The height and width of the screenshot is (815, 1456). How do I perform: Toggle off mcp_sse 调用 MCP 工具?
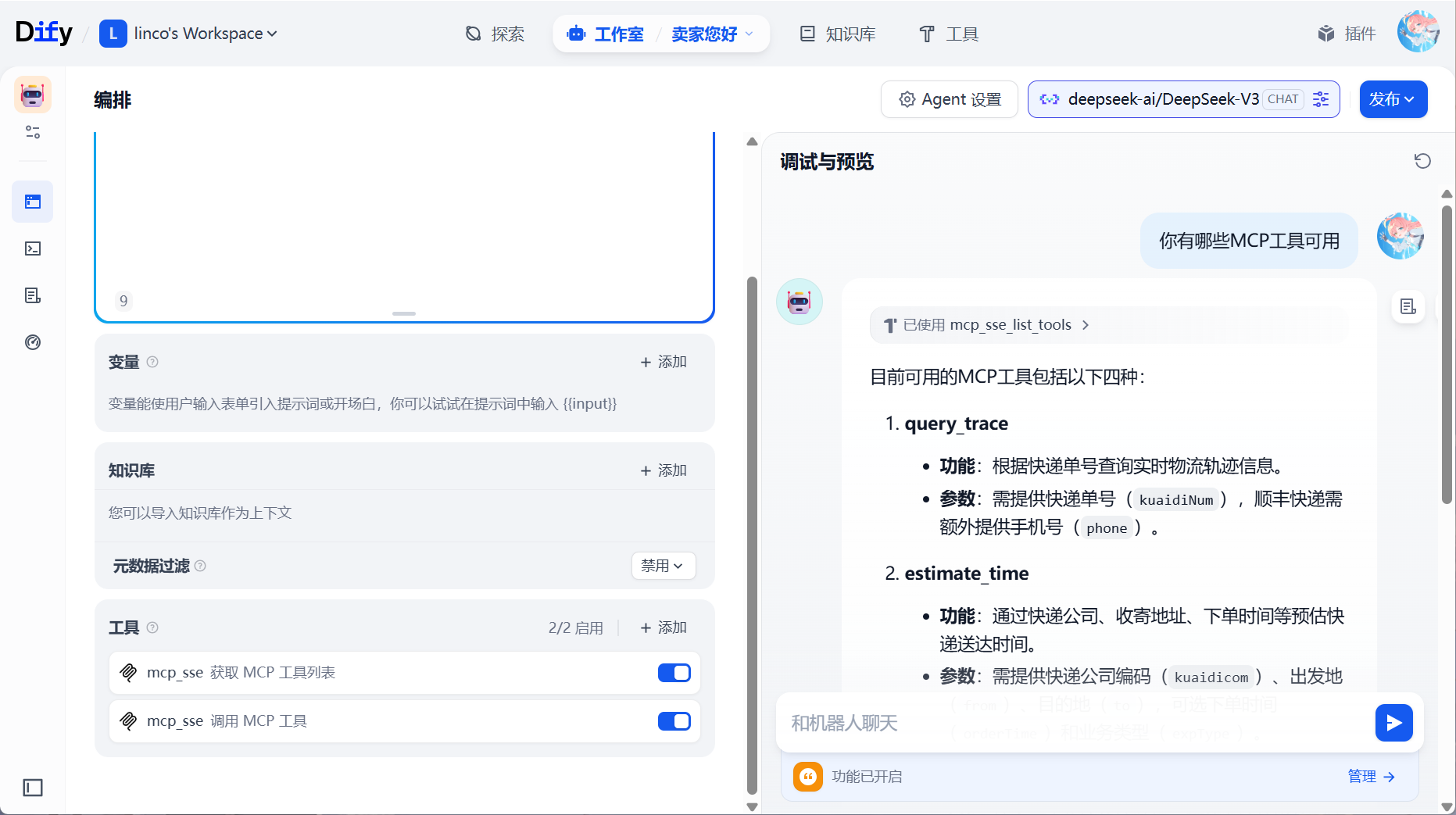[x=674, y=721]
